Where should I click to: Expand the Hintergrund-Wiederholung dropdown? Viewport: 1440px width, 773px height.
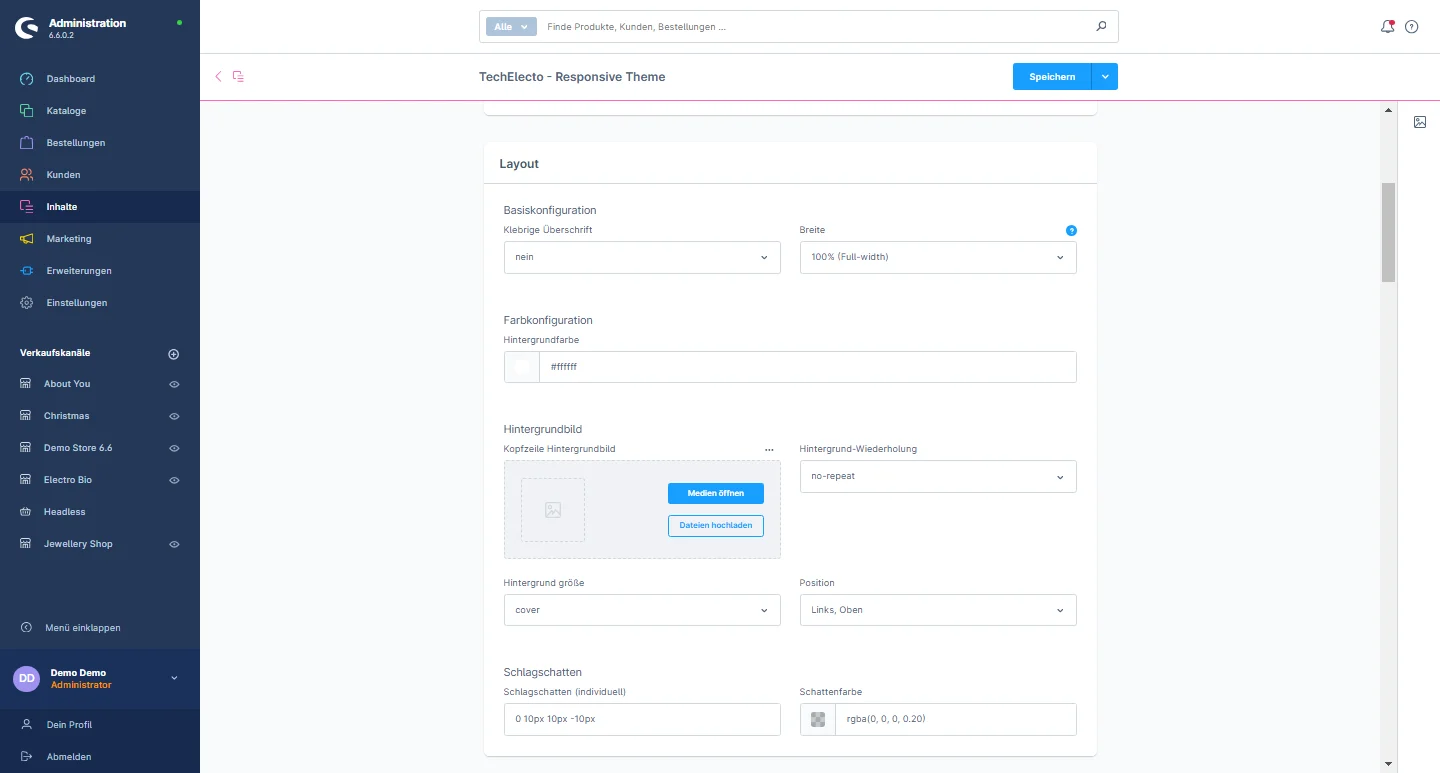pos(938,476)
